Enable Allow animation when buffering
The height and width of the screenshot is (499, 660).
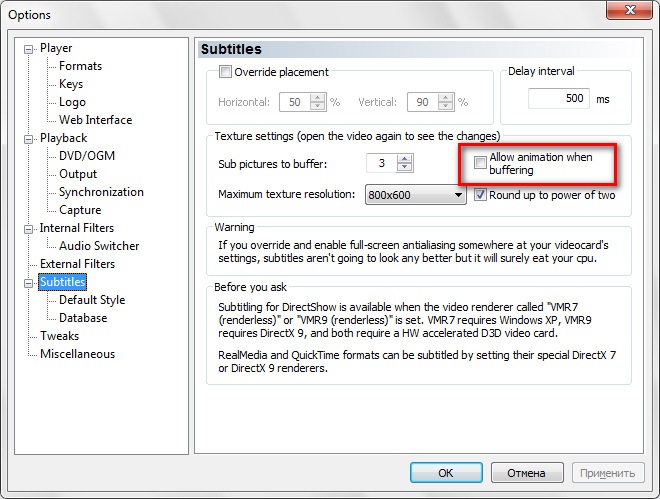(481, 162)
